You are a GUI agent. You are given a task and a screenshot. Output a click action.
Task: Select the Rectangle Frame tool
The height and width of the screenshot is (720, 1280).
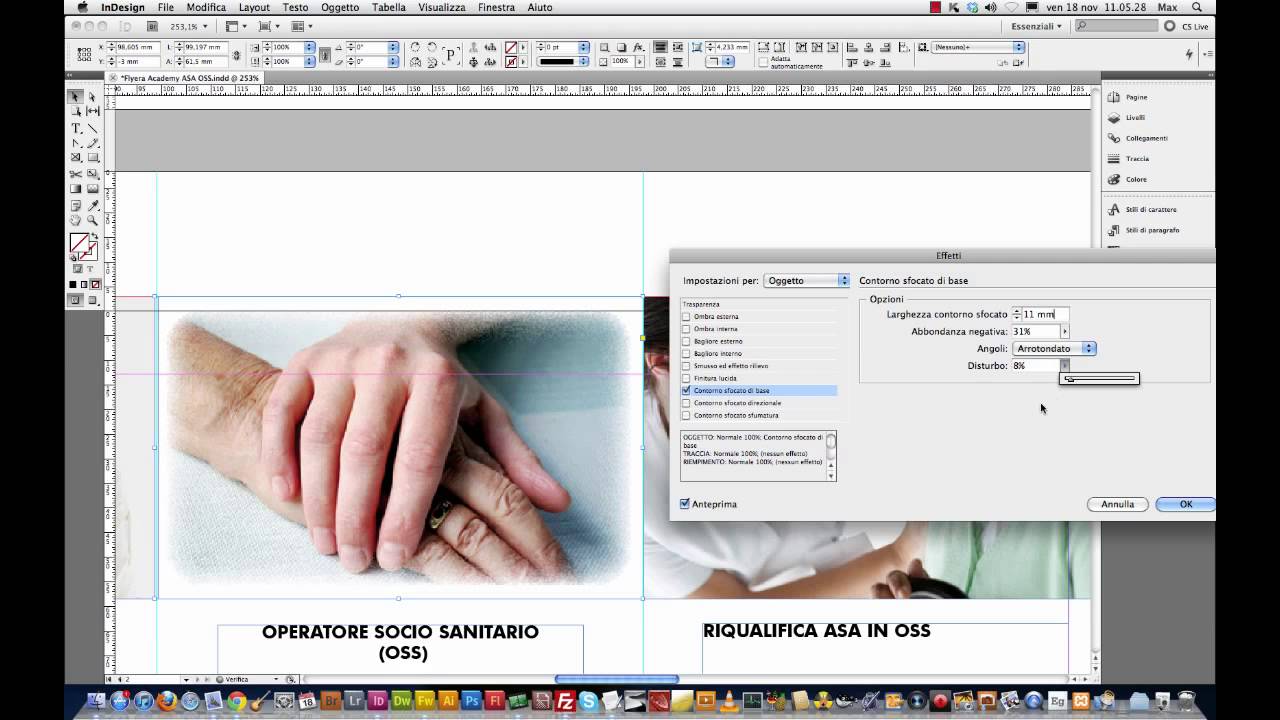(x=76, y=158)
